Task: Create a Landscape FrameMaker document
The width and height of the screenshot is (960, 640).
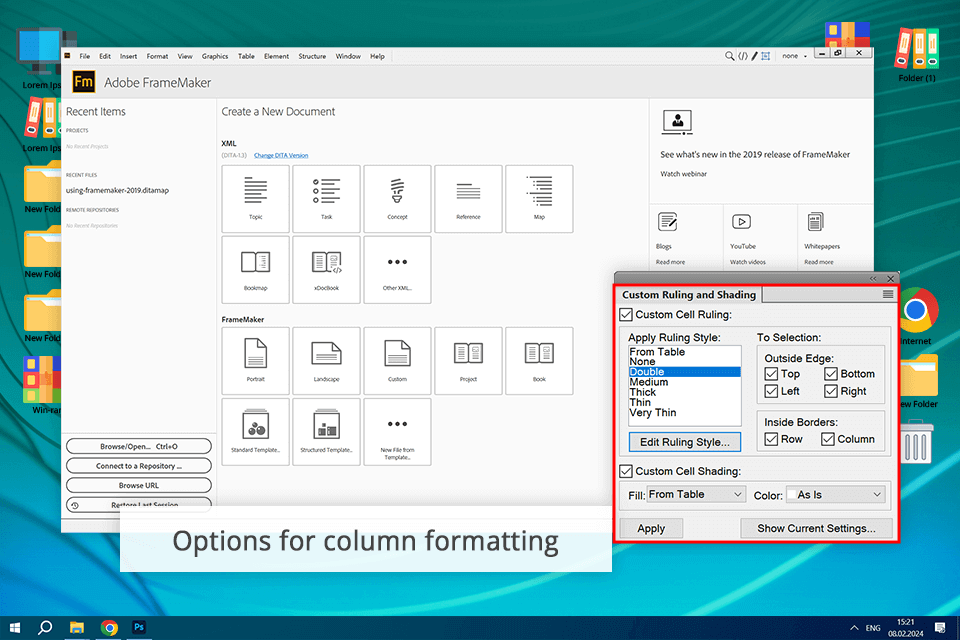Action: tap(326, 361)
